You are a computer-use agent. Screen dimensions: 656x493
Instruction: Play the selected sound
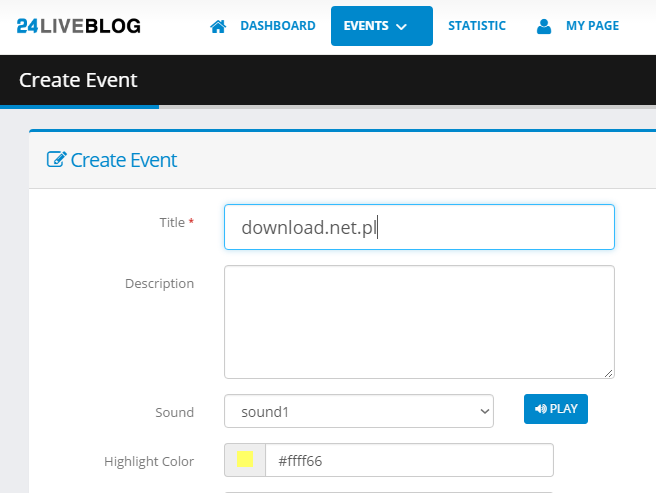click(x=556, y=409)
